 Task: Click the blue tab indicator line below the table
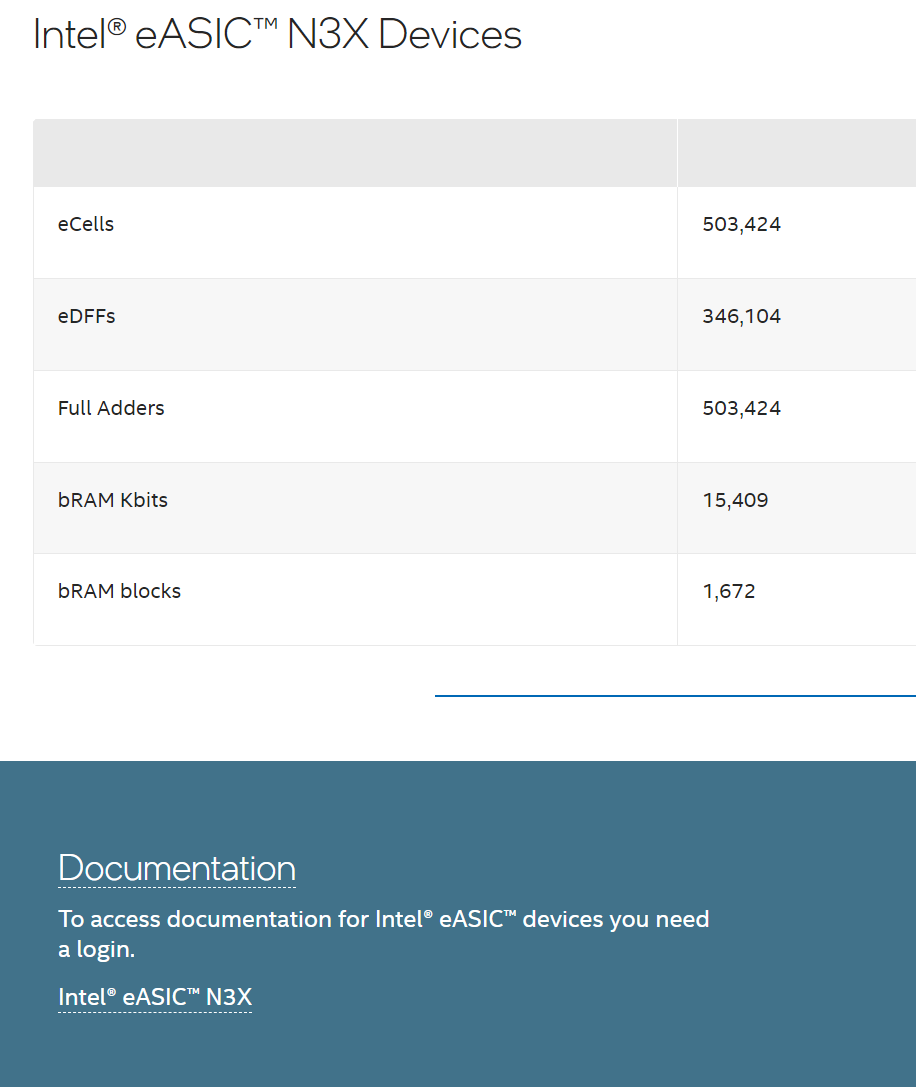point(674,692)
